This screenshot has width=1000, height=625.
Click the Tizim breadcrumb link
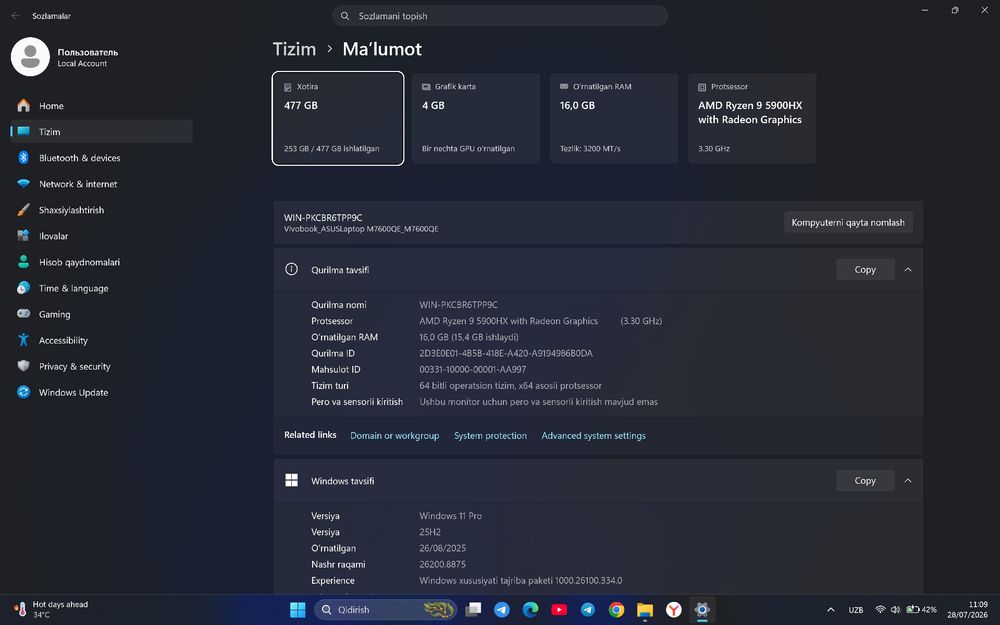click(294, 49)
